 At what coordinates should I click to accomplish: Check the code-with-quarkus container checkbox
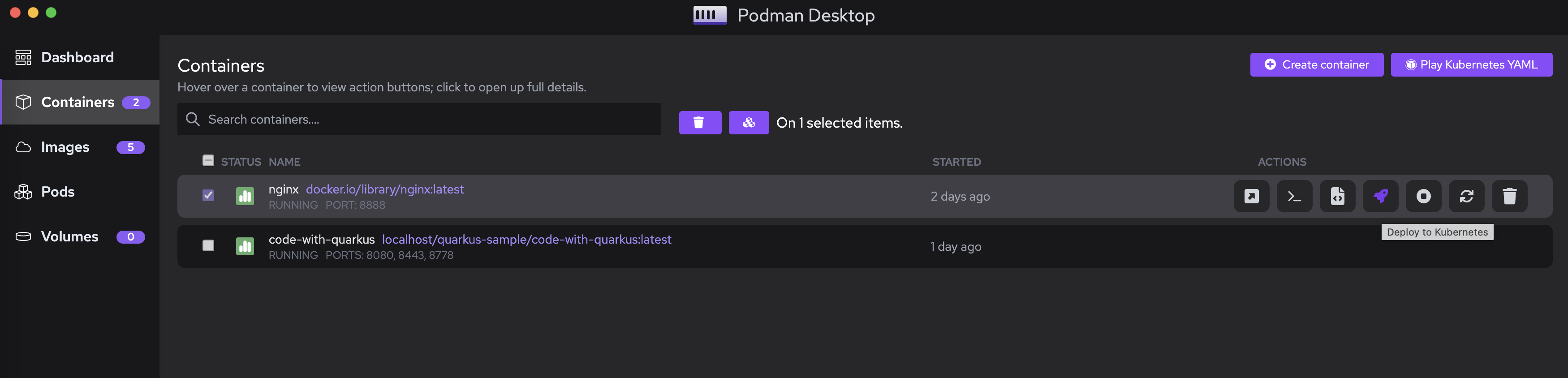pos(208,245)
